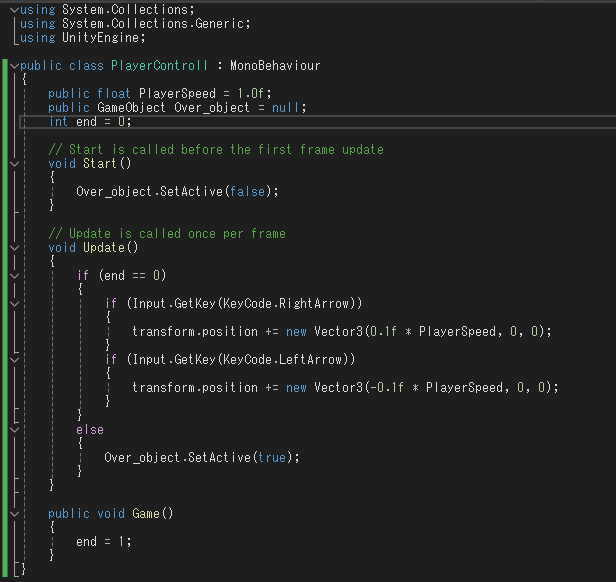Click the end = 1 assignment line
The width and height of the screenshot is (616, 582).
[103, 541]
